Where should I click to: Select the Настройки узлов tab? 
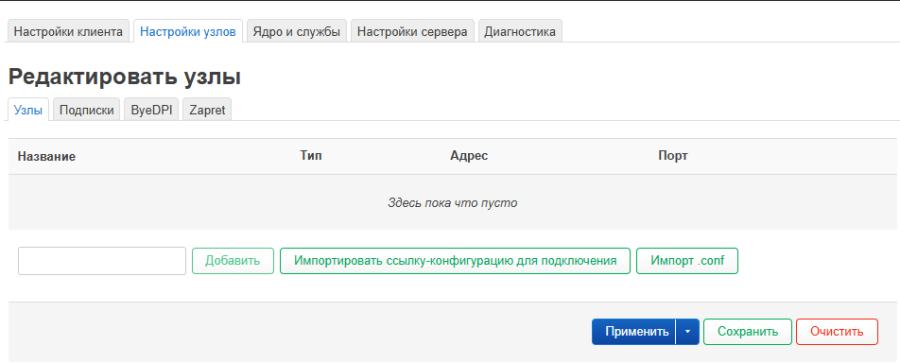point(188,32)
